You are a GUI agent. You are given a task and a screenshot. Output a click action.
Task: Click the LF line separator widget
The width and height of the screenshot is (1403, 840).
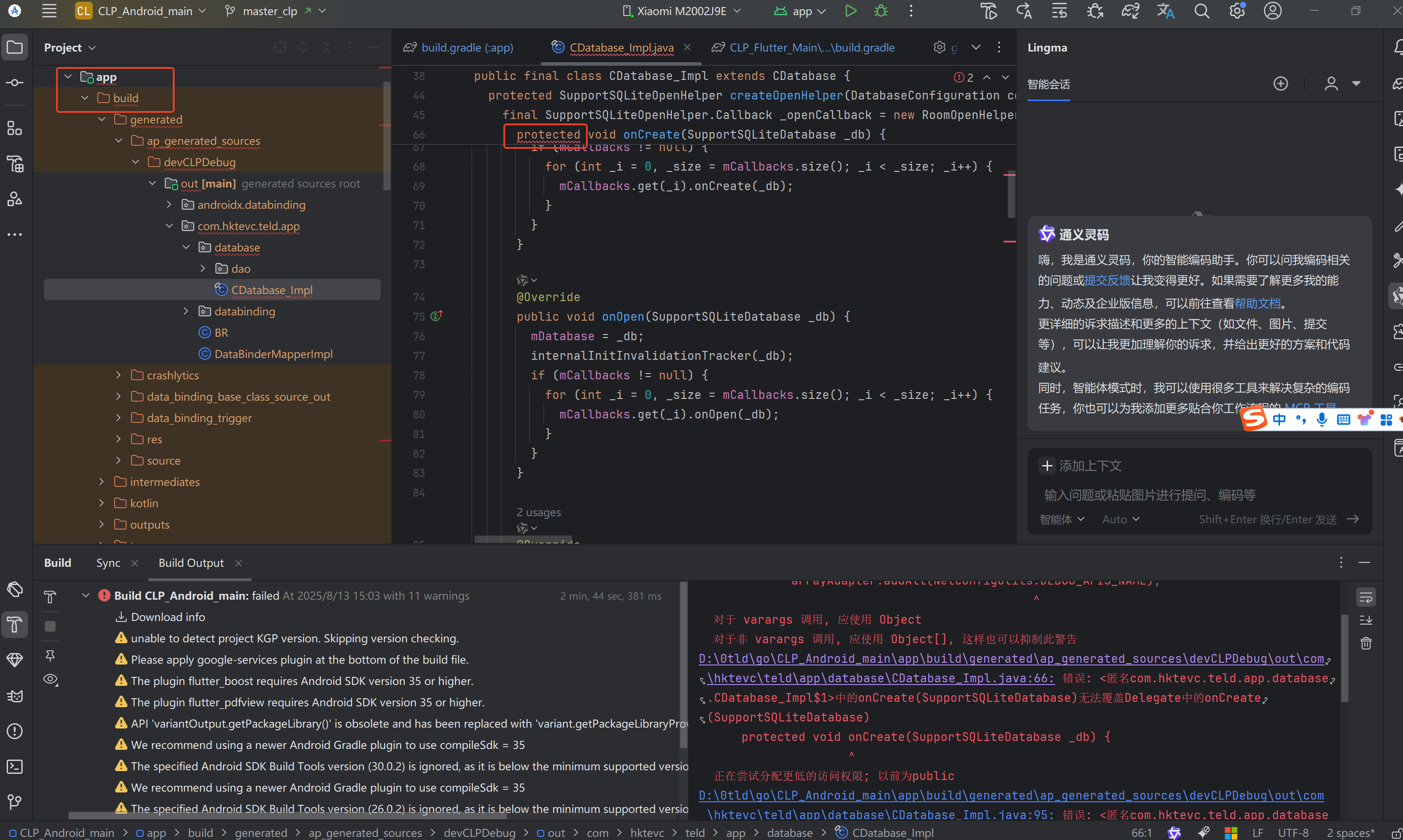point(1258,832)
